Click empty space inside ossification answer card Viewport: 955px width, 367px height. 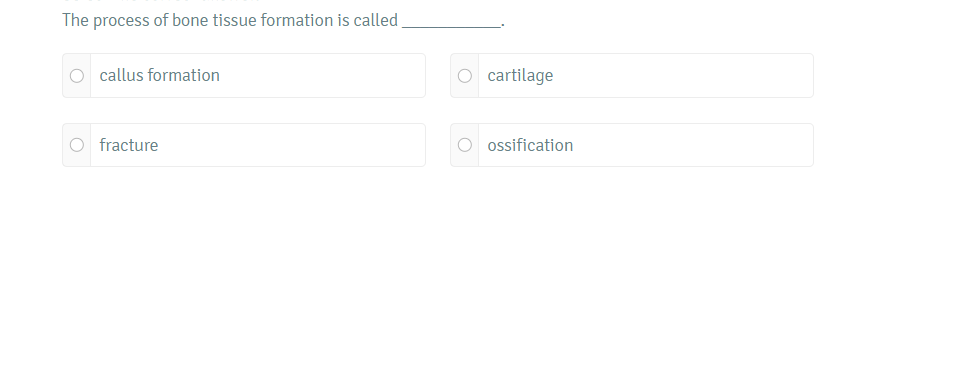(x=694, y=145)
